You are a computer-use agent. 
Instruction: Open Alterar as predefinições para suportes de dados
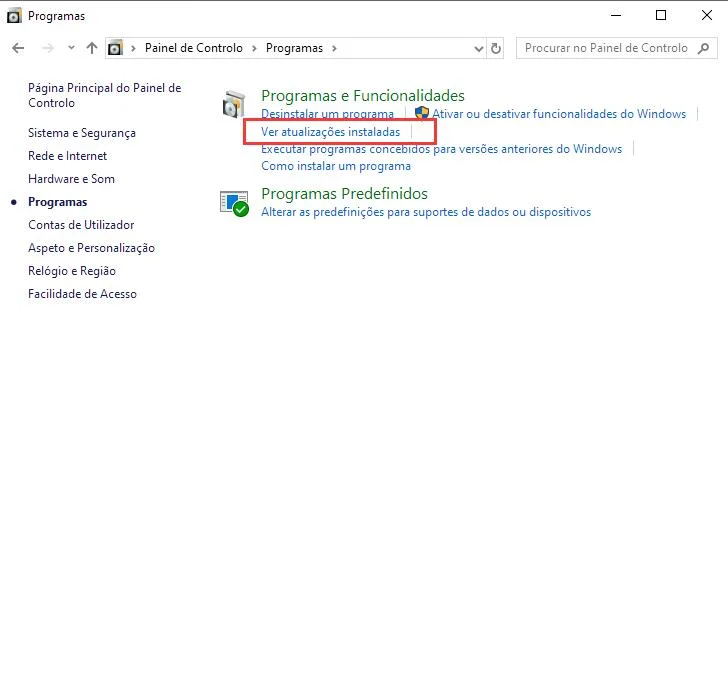coord(426,212)
